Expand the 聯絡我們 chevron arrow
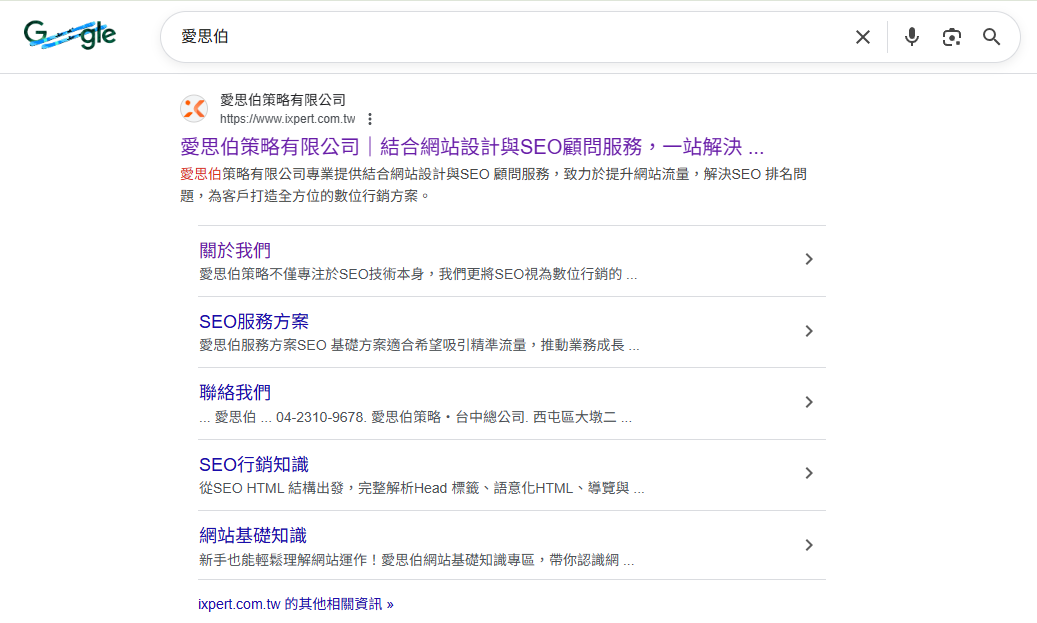The height and width of the screenshot is (623, 1037). coord(809,402)
